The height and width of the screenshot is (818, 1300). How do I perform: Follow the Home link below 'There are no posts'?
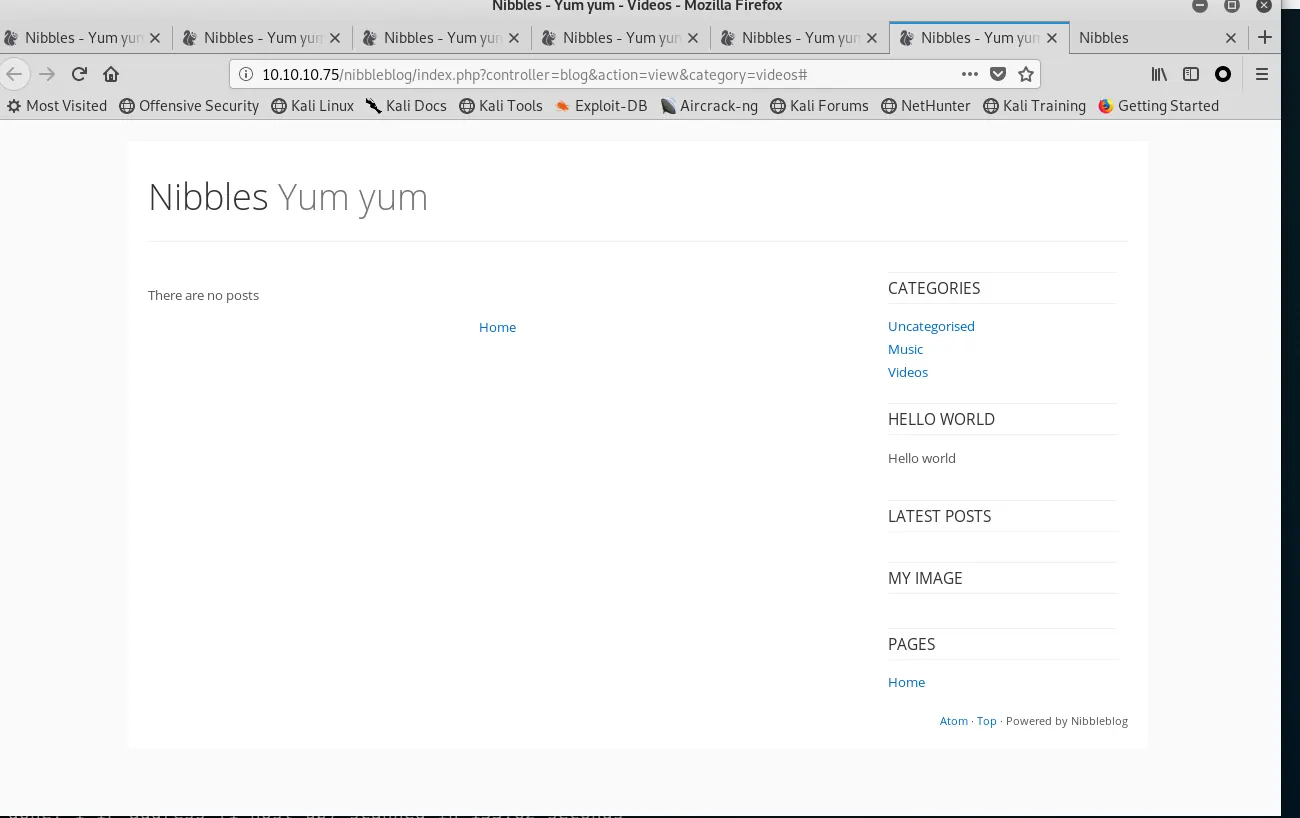point(497,327)
